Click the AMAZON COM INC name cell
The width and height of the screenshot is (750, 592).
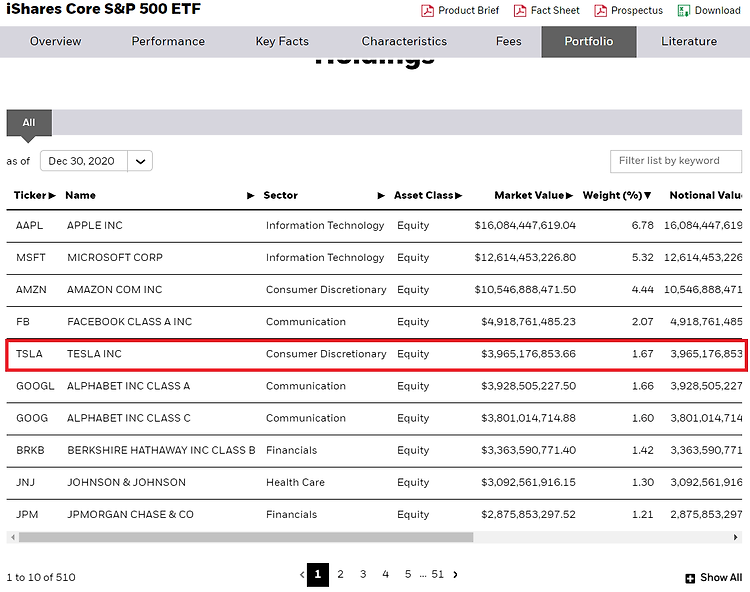point(114,290)
